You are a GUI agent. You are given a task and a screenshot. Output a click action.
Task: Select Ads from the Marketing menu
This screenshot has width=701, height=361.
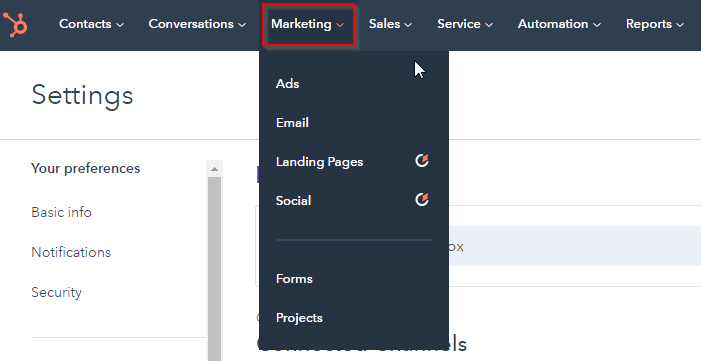[287, 84]
